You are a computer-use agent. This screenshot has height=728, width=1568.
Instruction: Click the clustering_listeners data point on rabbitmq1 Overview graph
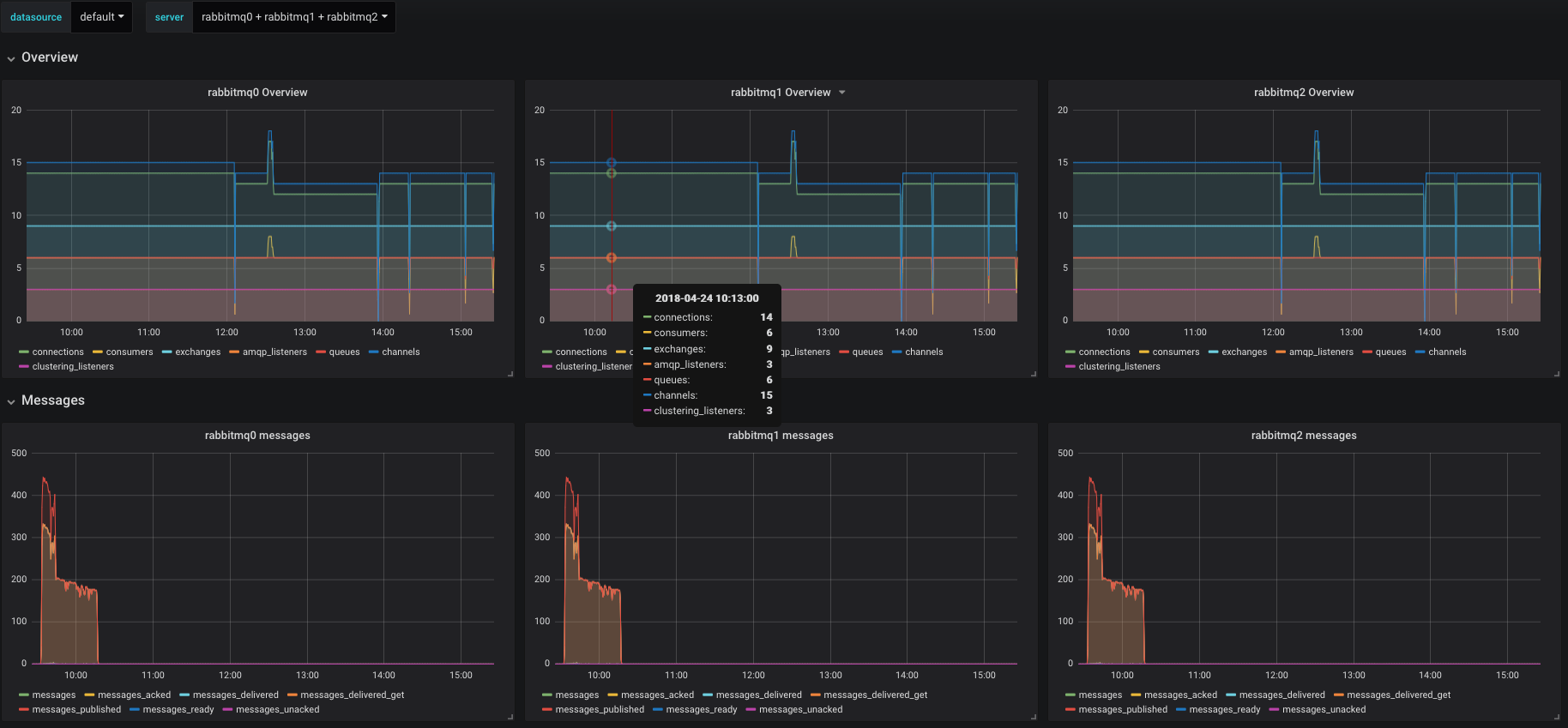[612, 290]
